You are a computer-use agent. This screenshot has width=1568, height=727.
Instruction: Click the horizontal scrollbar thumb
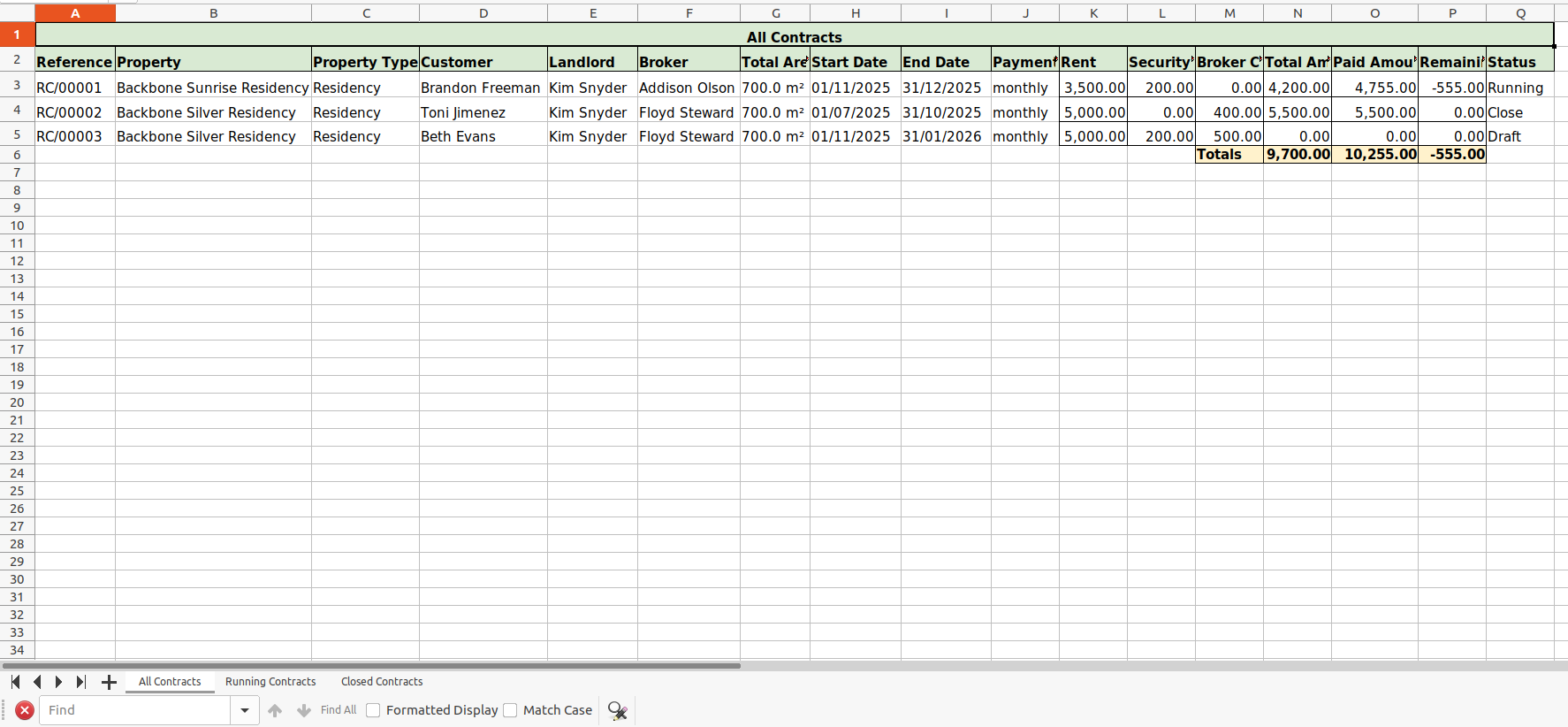point(371,665)
